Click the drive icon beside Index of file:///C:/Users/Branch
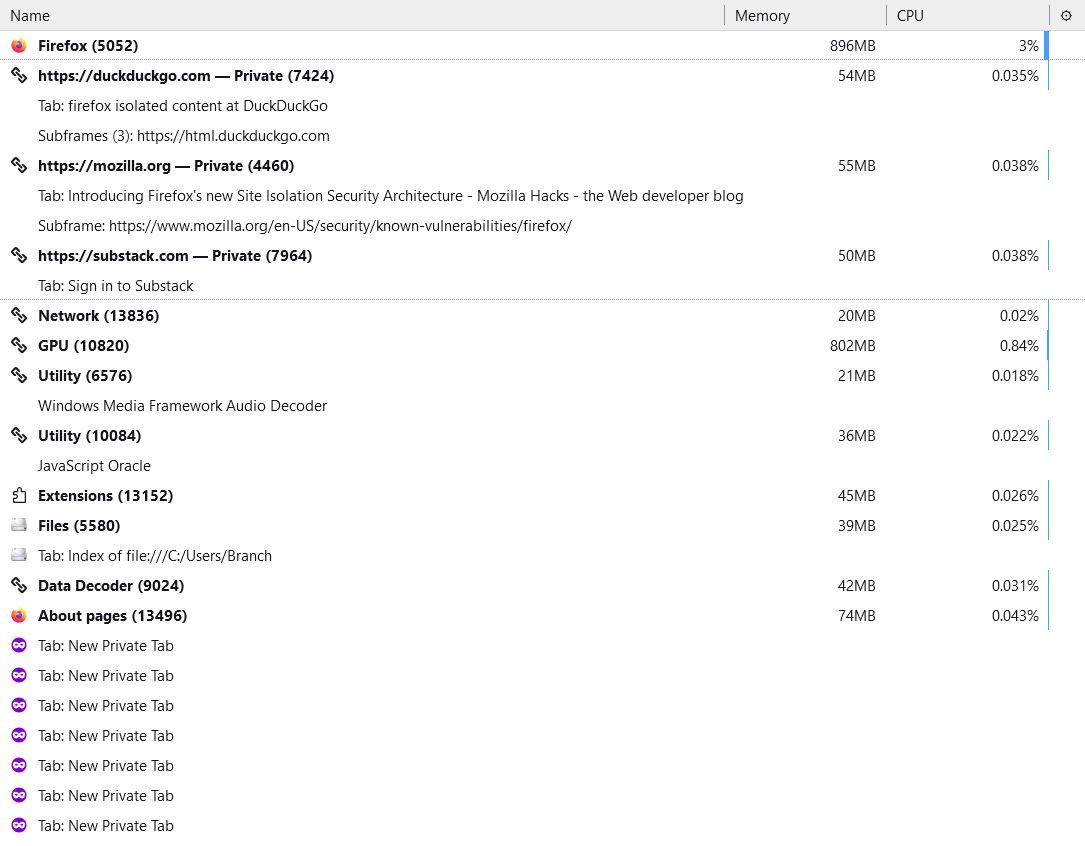Image resolution: width=1085 pixels, height=846 pixels. (19, 555)
